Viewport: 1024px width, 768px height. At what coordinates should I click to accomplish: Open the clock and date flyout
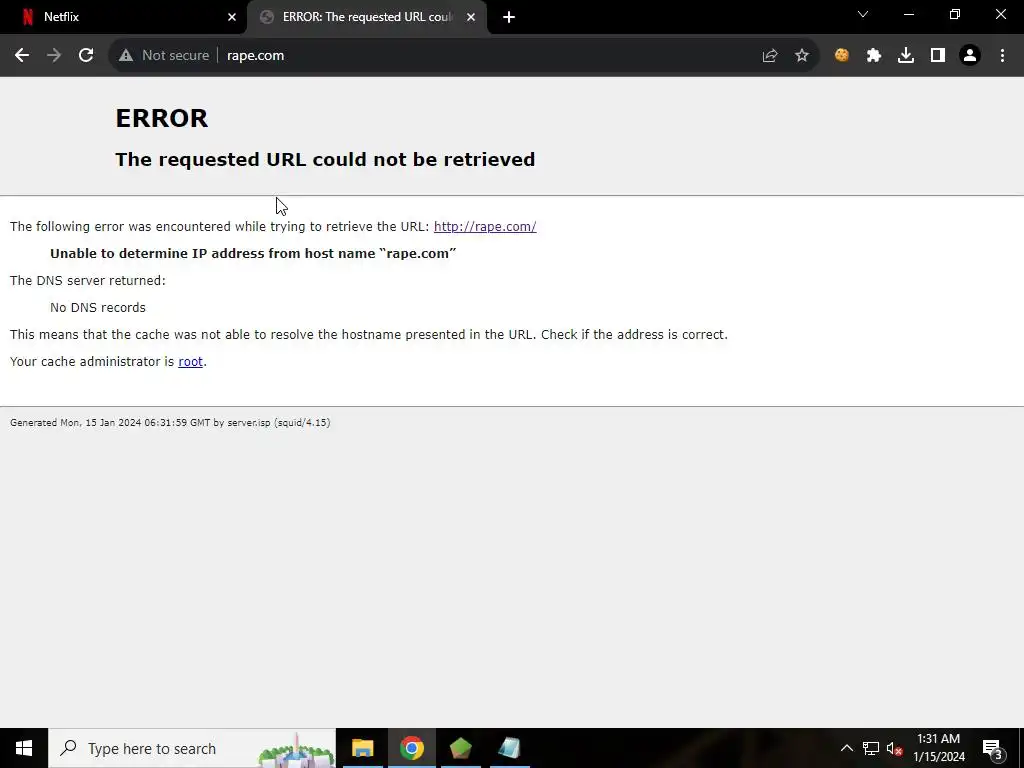938,748
